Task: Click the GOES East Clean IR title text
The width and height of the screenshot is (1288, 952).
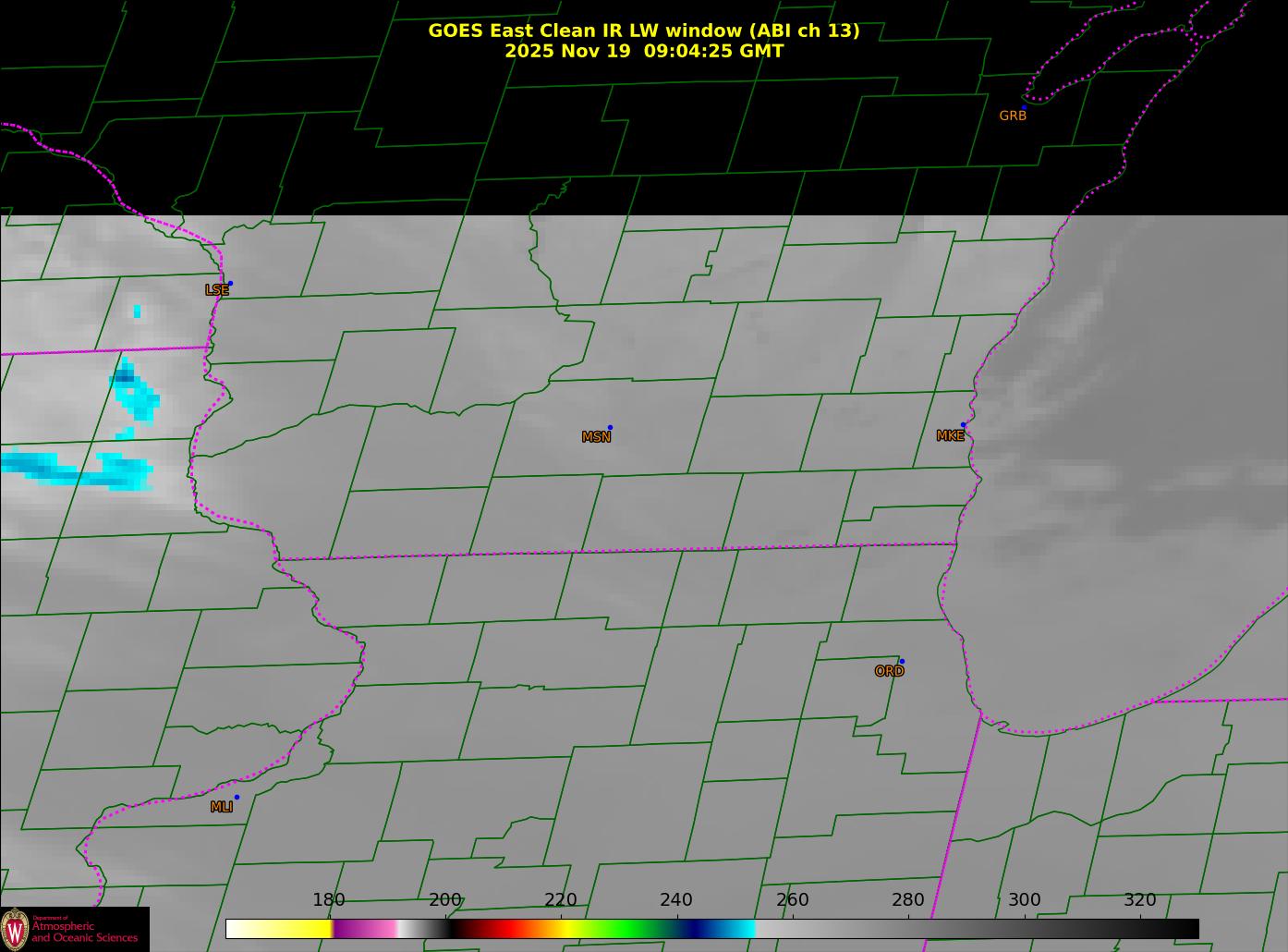Action: 643,31
